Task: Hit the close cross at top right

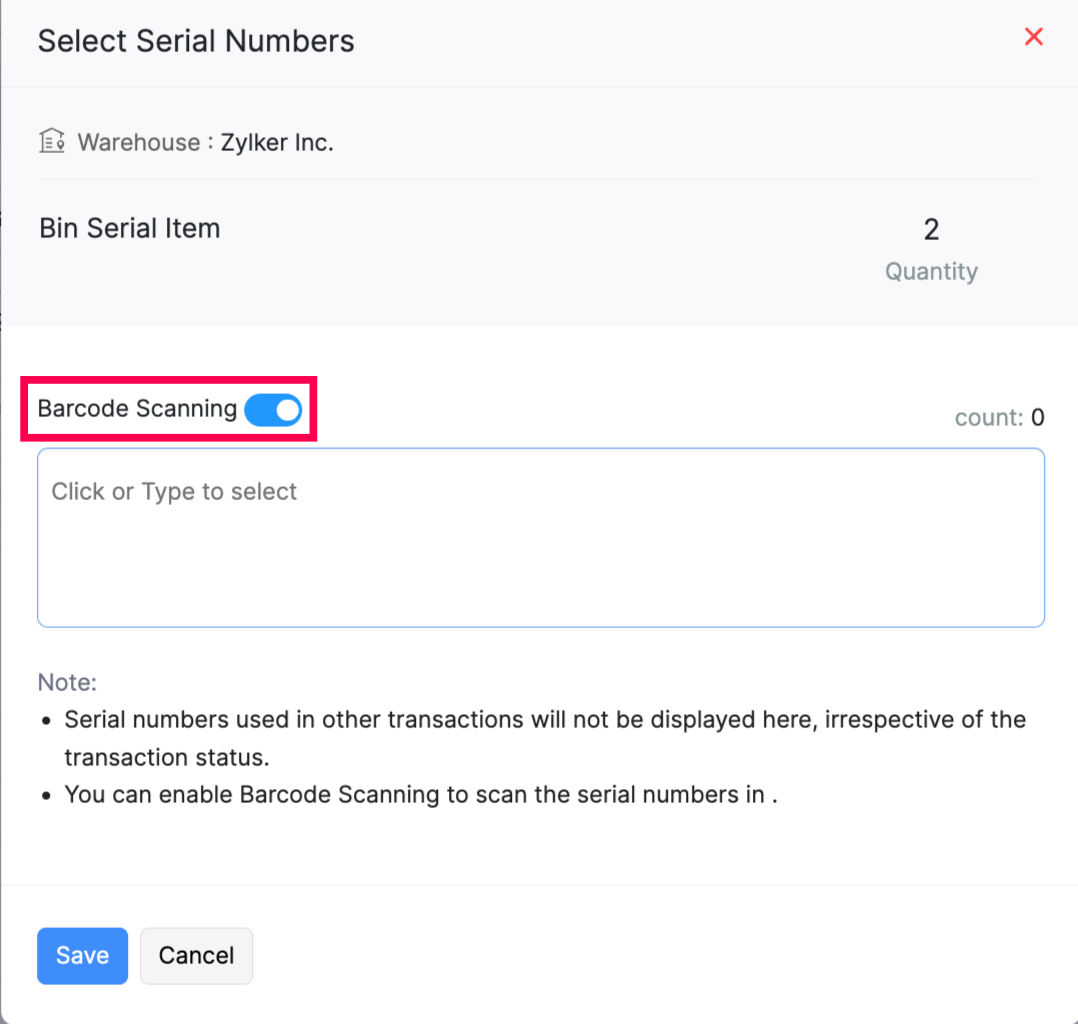Action: (x=1033, y=37)
